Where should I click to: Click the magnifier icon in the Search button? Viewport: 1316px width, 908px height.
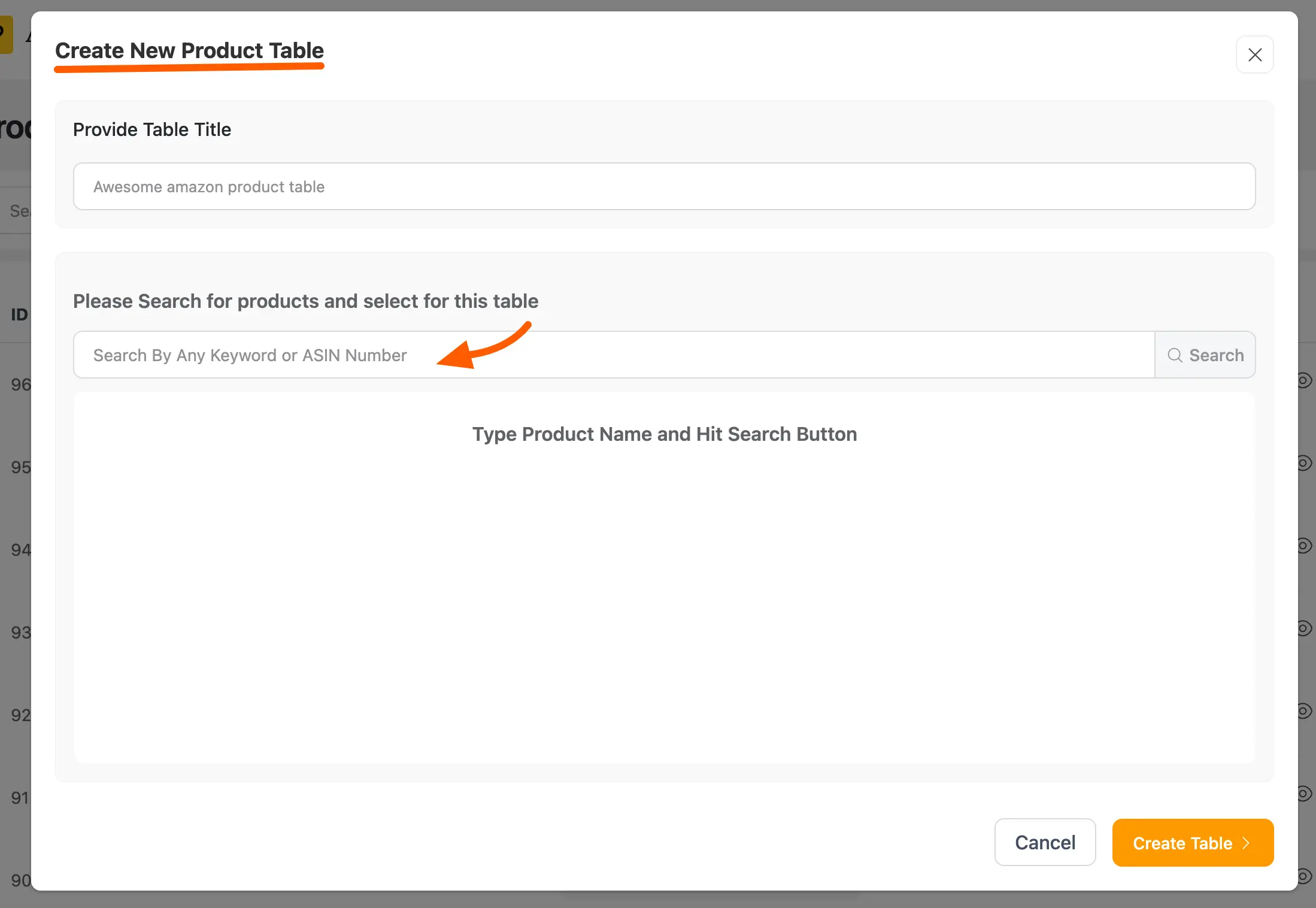[1175, 355]
